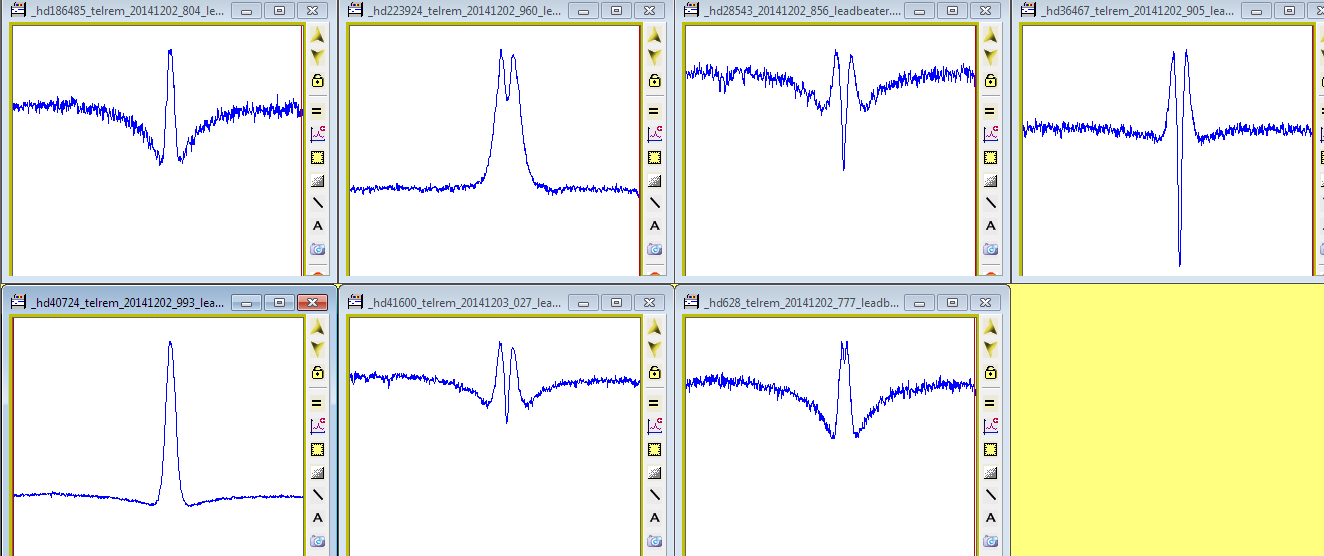Click the down arrow icon in hd223924 window
Image resolution: width=1324 pixels, height=556 pixels.
[654, 56]
